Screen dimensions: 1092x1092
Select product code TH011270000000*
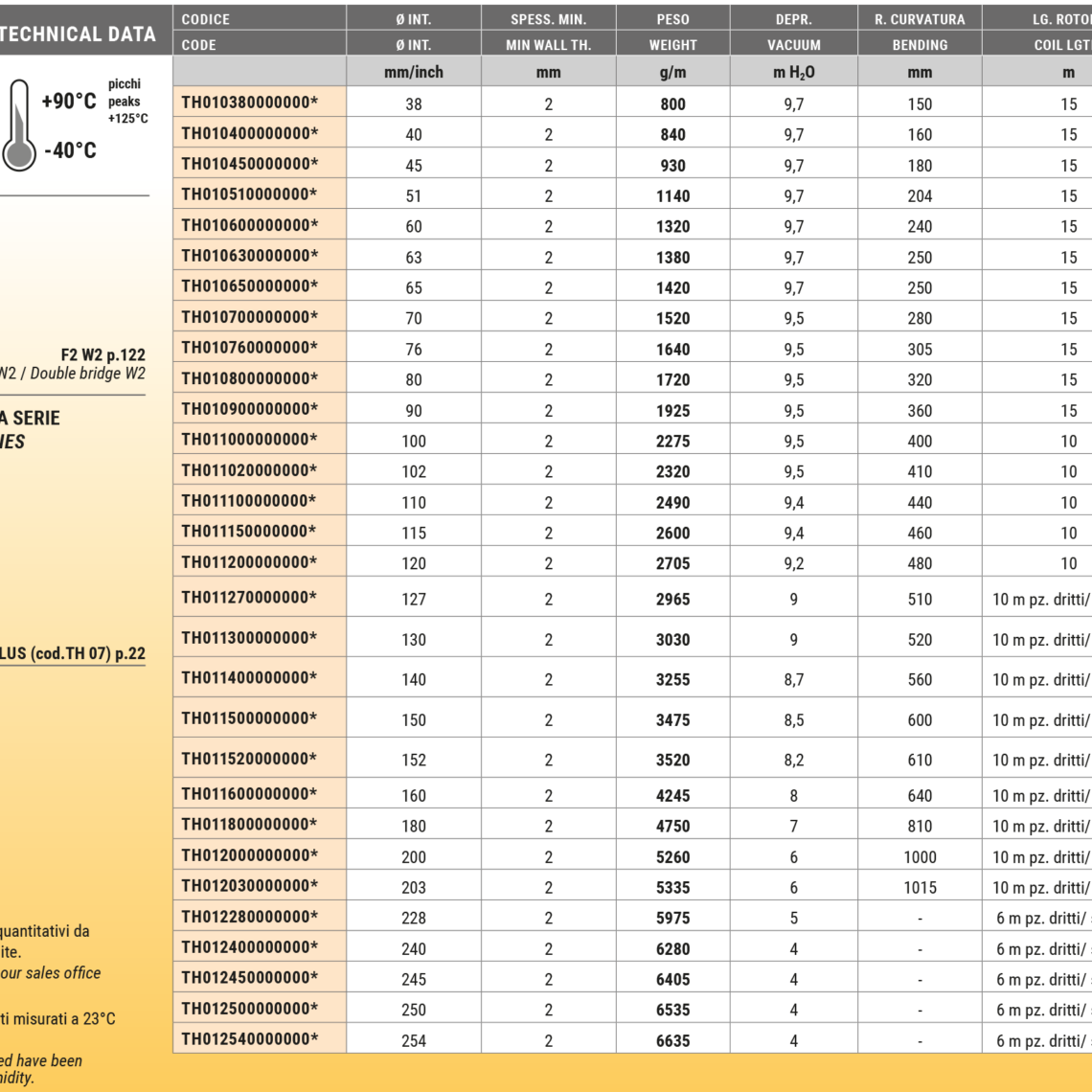(250, 598)
